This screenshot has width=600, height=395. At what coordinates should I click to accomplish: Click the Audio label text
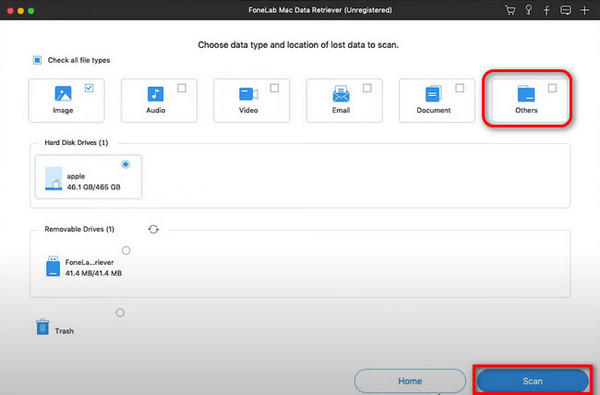156,110
